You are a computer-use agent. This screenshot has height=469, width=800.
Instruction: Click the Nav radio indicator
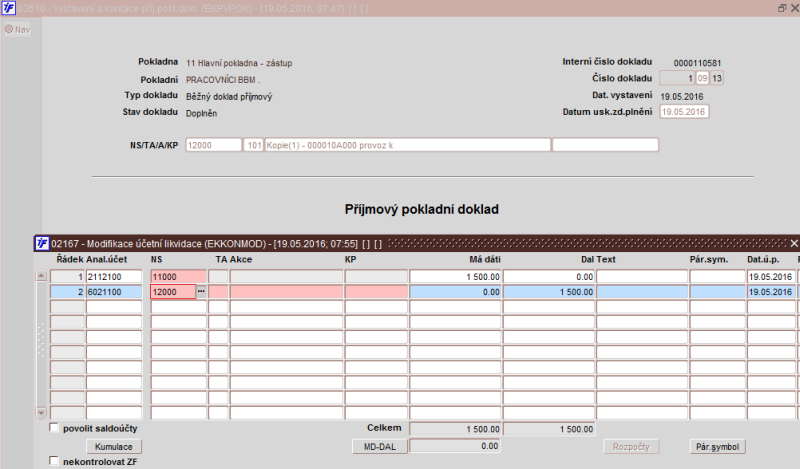click(x=9, y=29)
